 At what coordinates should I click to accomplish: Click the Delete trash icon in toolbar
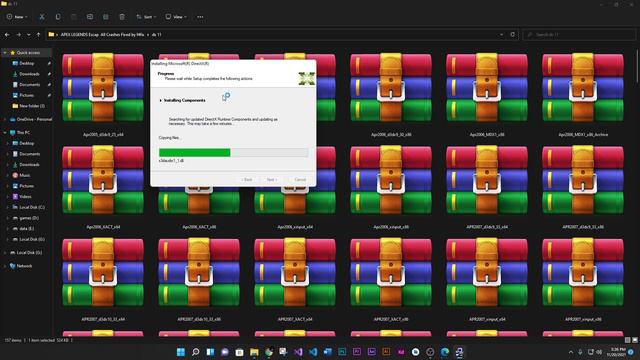coord(122,17)
